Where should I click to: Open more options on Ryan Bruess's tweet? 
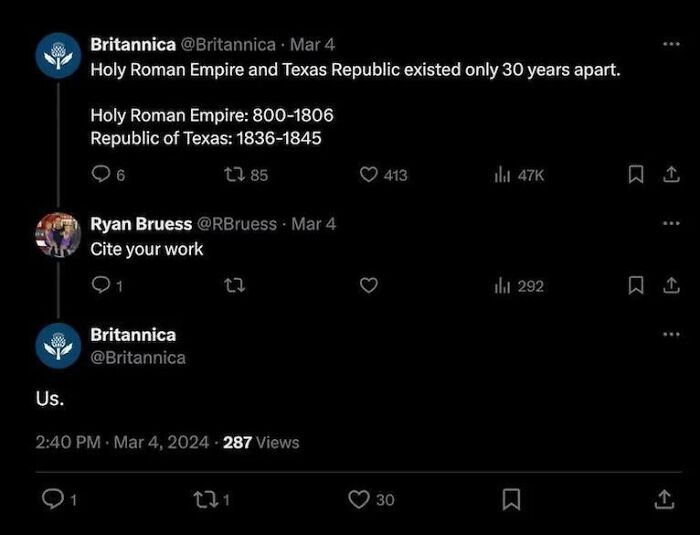click(671, 223)
